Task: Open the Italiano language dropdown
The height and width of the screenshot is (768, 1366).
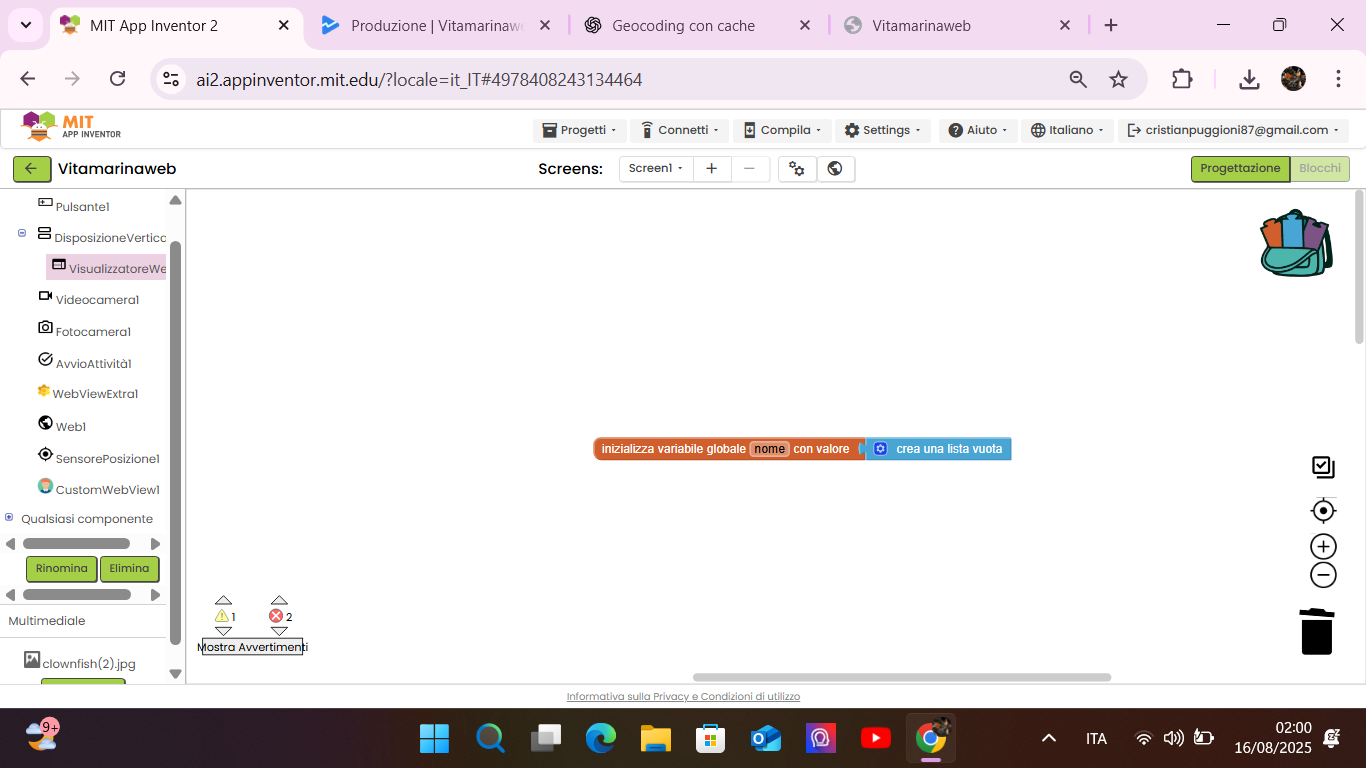Action: tap(1068, 131)
